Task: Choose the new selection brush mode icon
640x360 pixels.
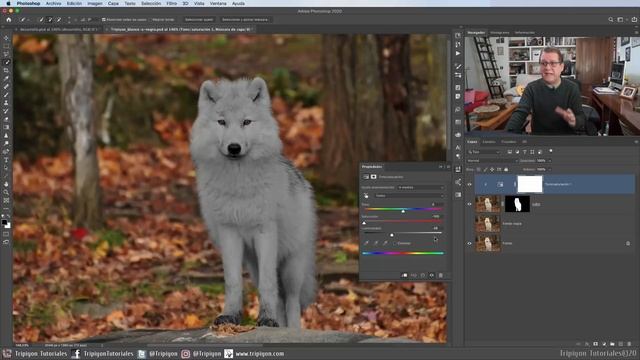Action: click(x=41, y=20)
